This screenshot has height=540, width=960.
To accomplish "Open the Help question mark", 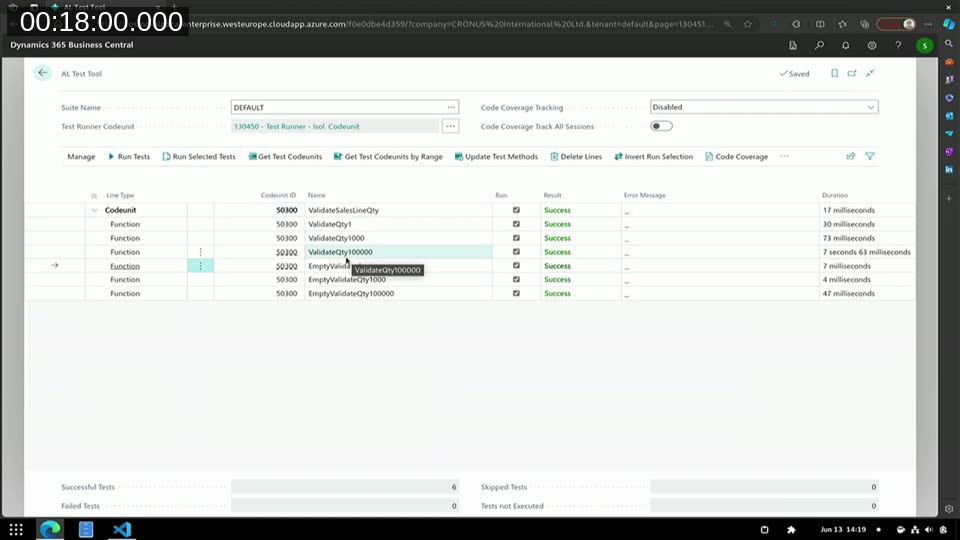I will coord(898,45).
